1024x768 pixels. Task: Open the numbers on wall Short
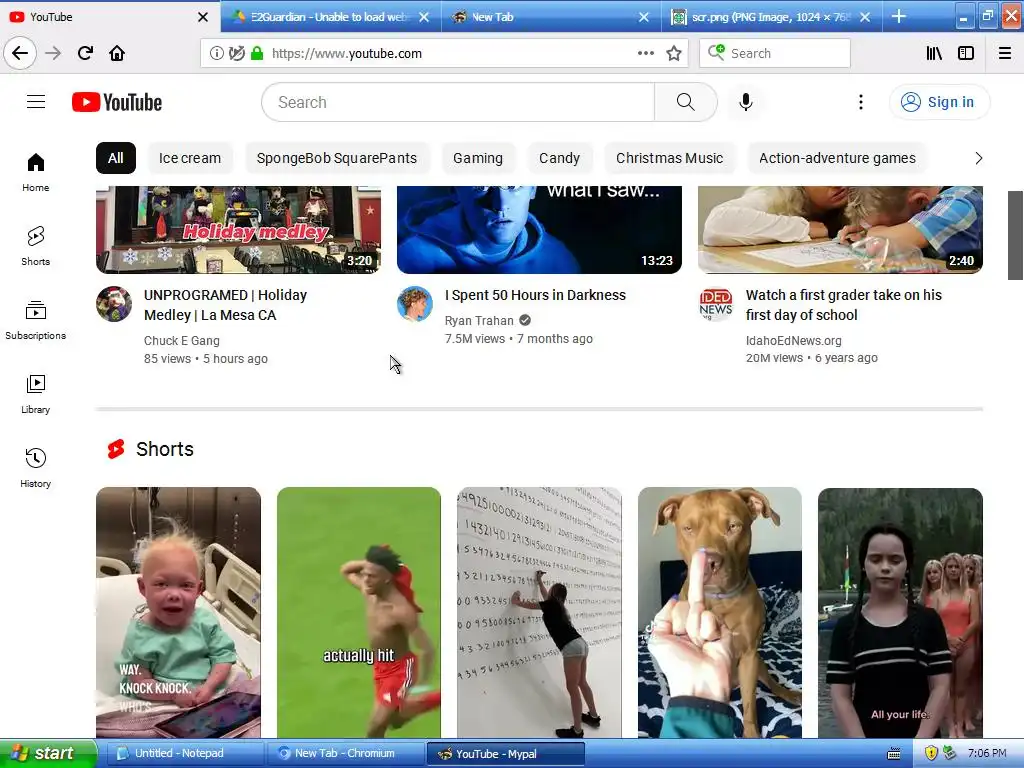tap(539, 613)
